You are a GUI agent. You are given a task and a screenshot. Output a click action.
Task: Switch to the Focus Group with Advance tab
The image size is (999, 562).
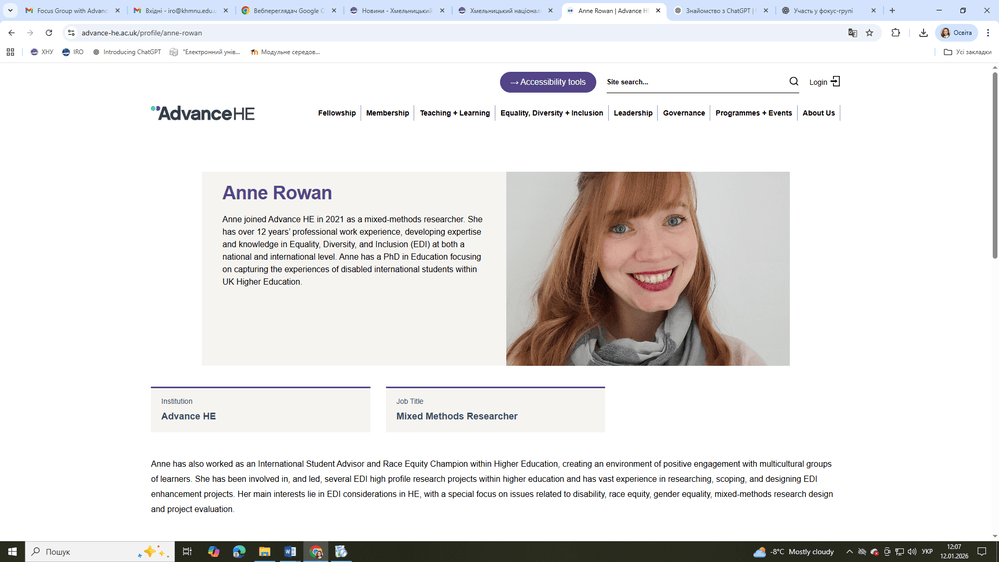coord(70,11)
